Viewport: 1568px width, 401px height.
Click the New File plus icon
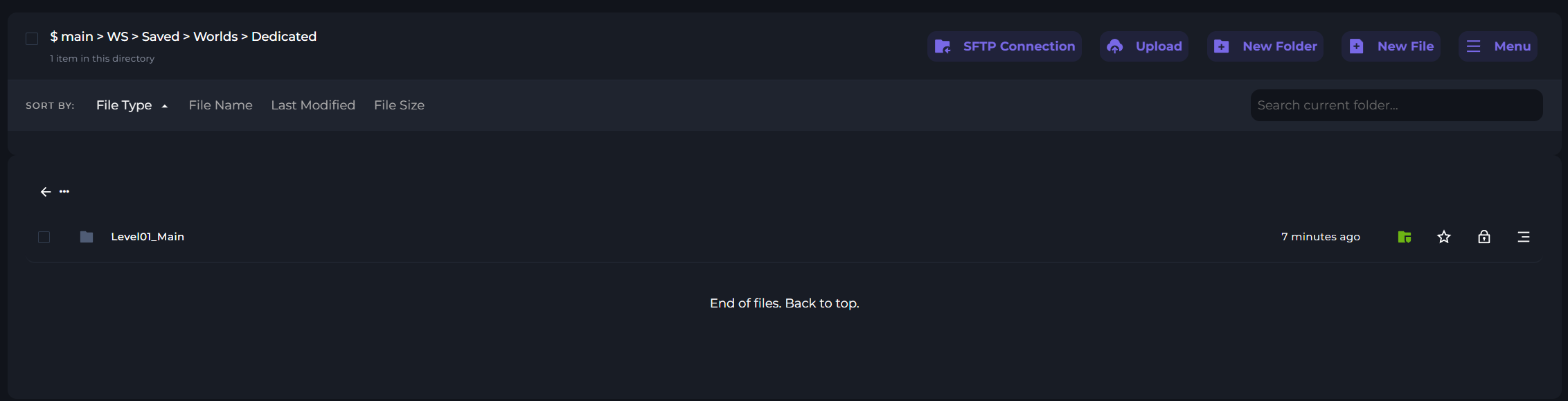pos(1356,46)
